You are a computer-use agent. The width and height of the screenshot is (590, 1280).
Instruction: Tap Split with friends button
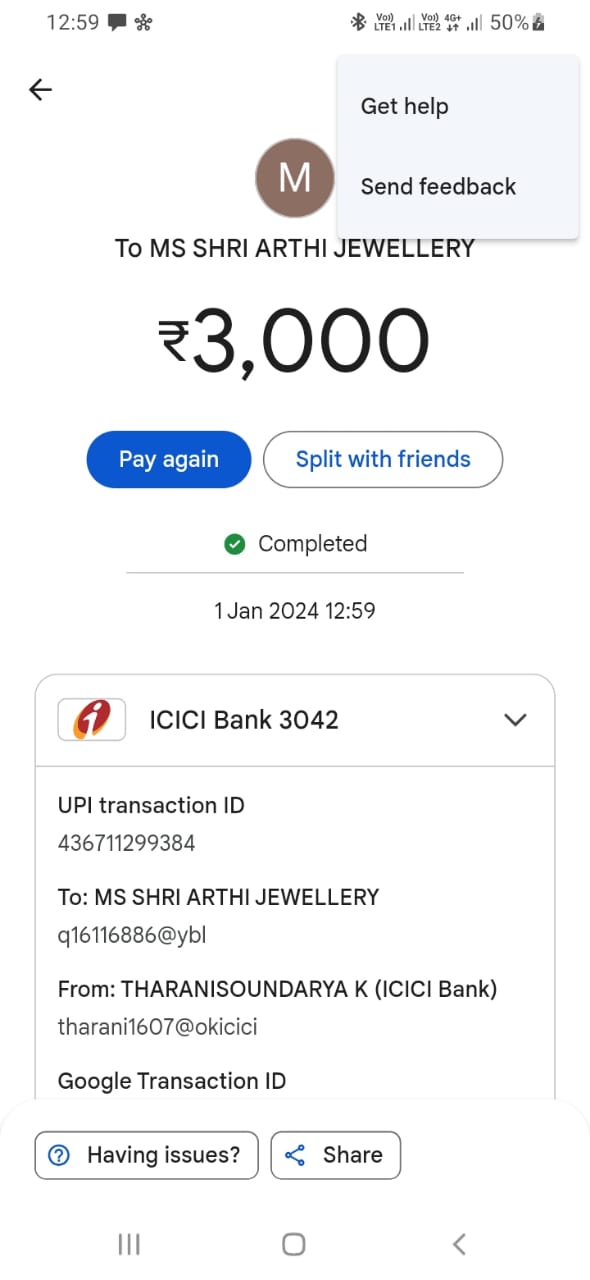(383, 459)
